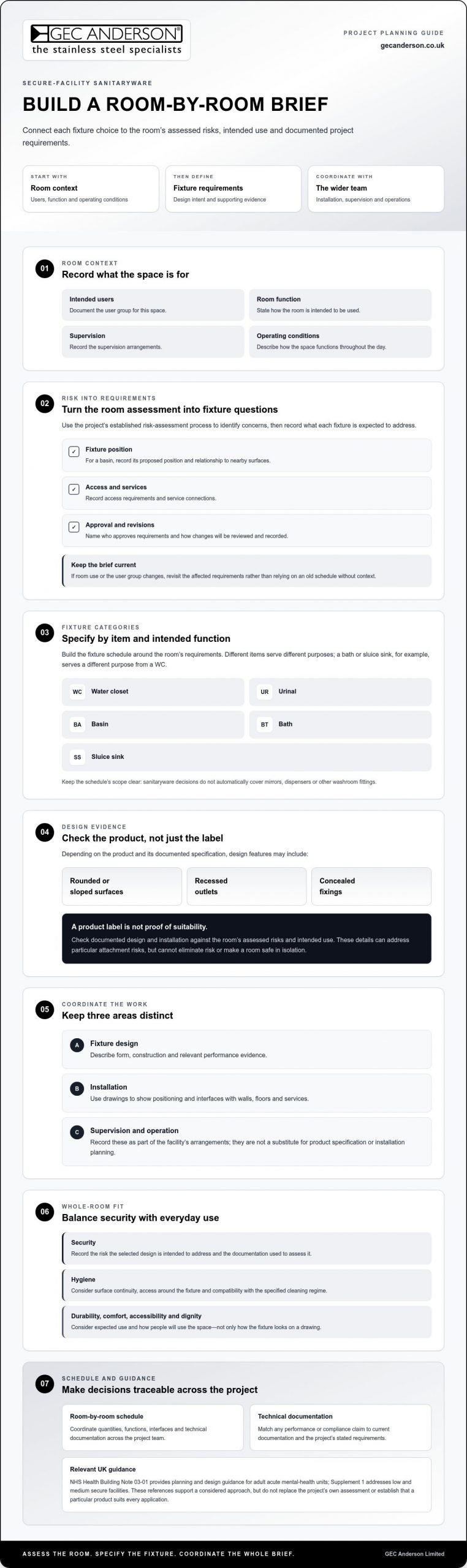Click the step 01 number circle
This screenshot has width=467, height=1568.
tap(45, 269)
